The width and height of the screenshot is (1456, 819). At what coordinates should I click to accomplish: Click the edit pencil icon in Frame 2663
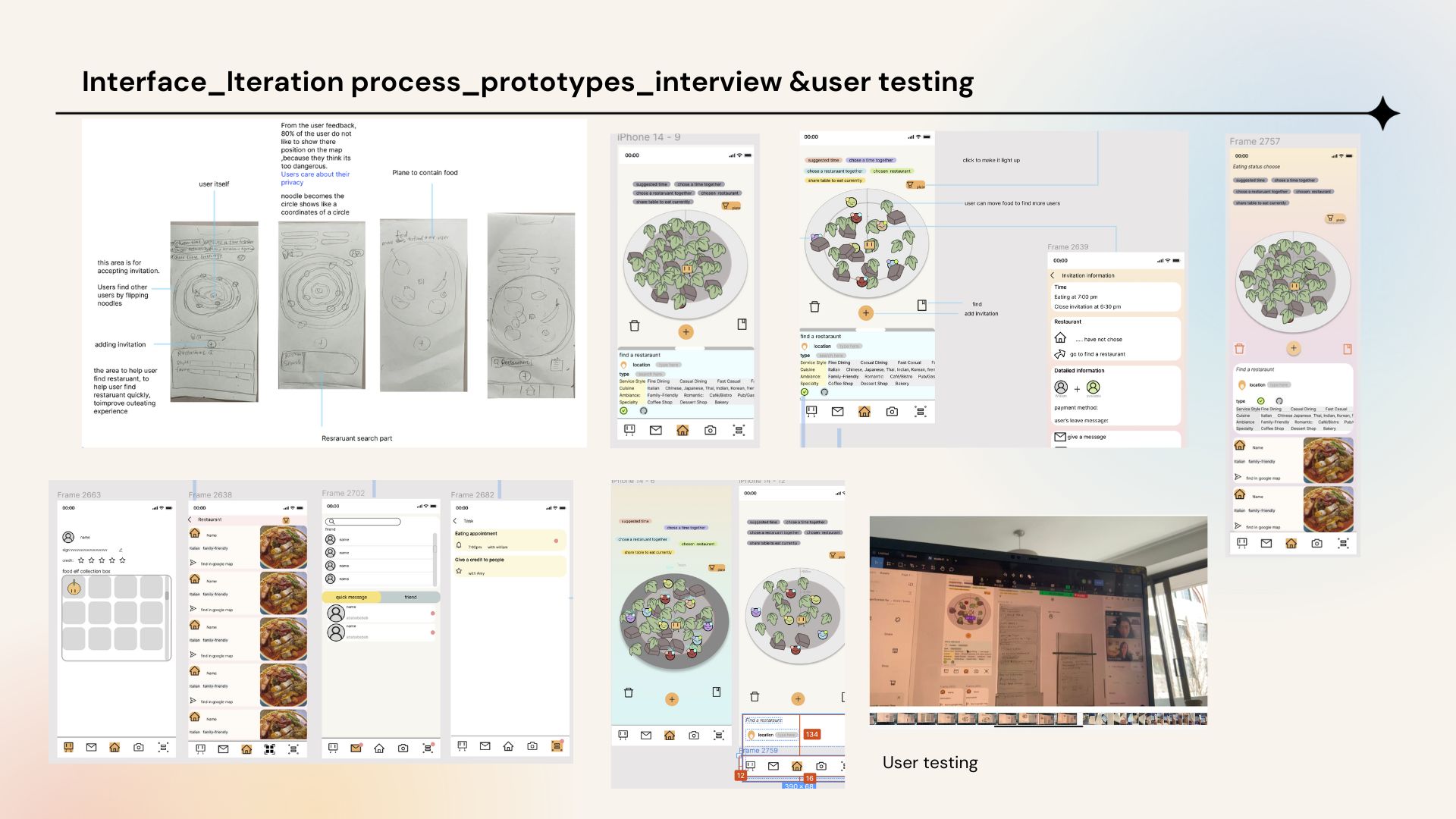tap(121, 550)
